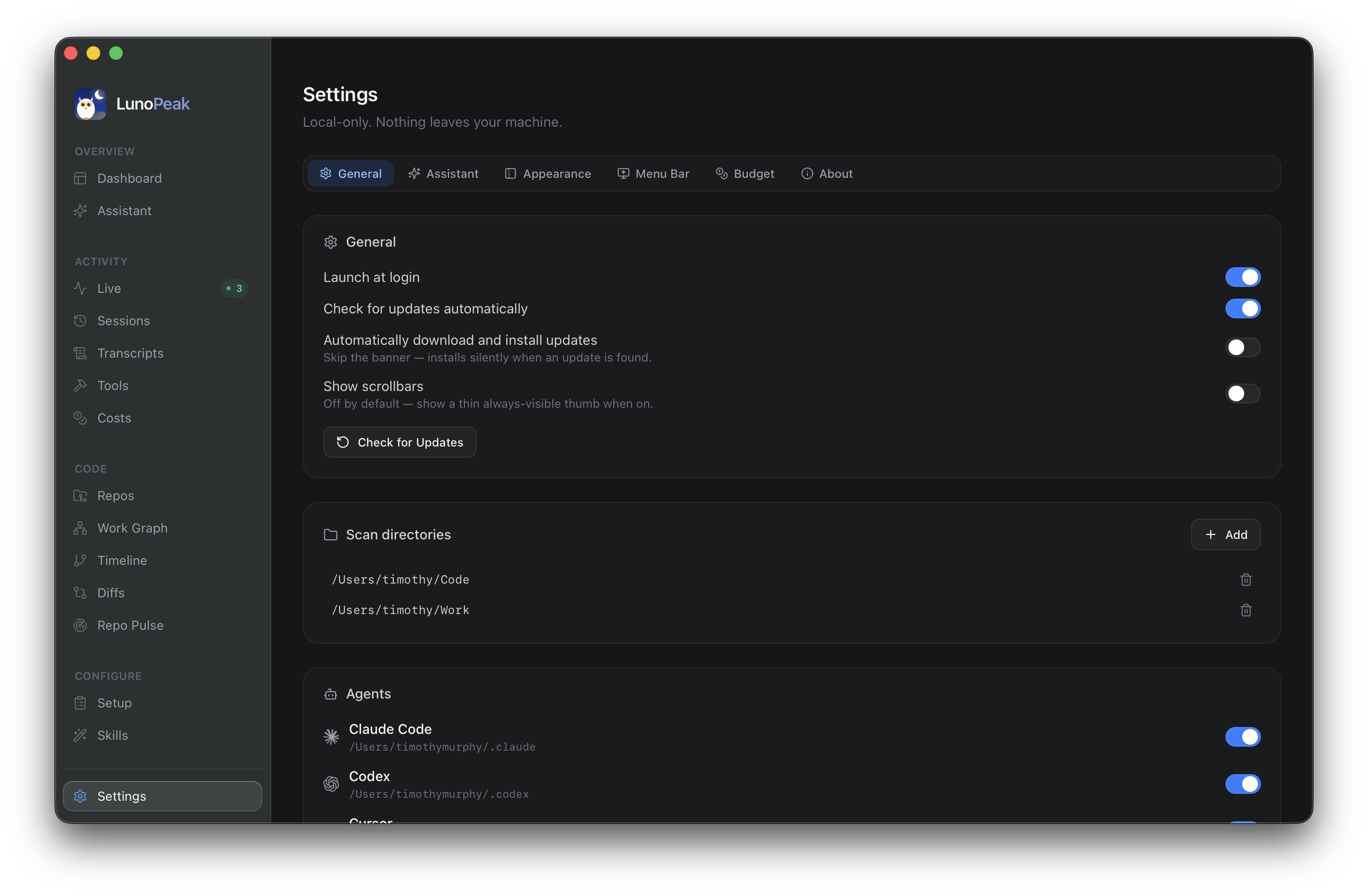Click the Repos folder icon
Screen dimensions: 1368x896
81,496
